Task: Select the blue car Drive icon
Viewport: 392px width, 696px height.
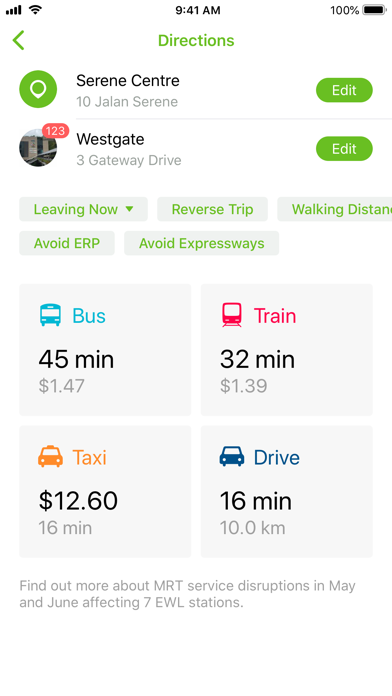Action: (x=232, y=456)
